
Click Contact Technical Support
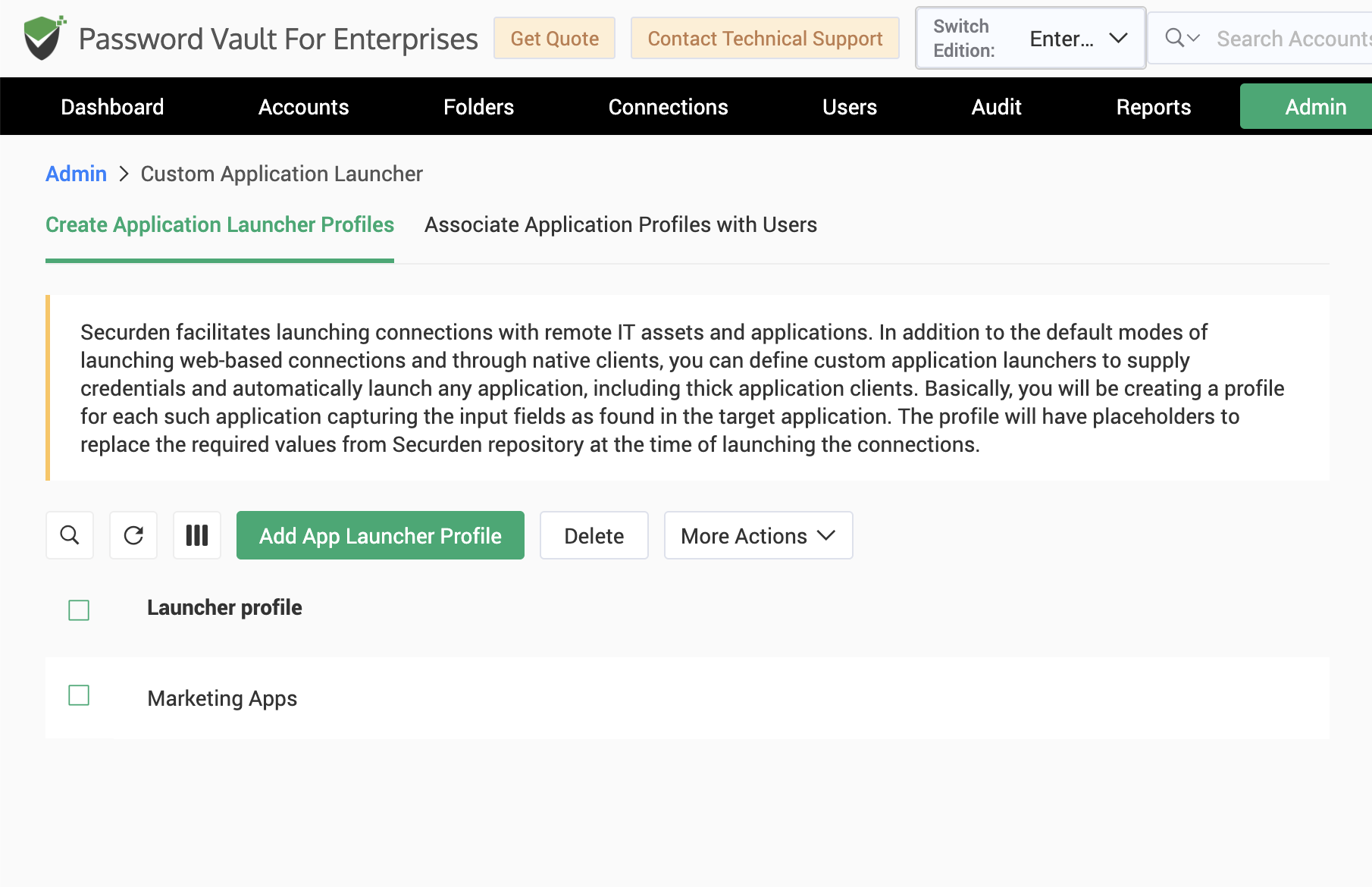pyautogui.click(x=766, y=38)
